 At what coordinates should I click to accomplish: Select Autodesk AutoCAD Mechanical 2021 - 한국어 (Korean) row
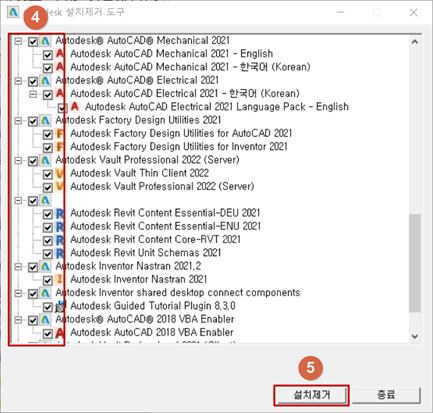(x=190, y=67)
